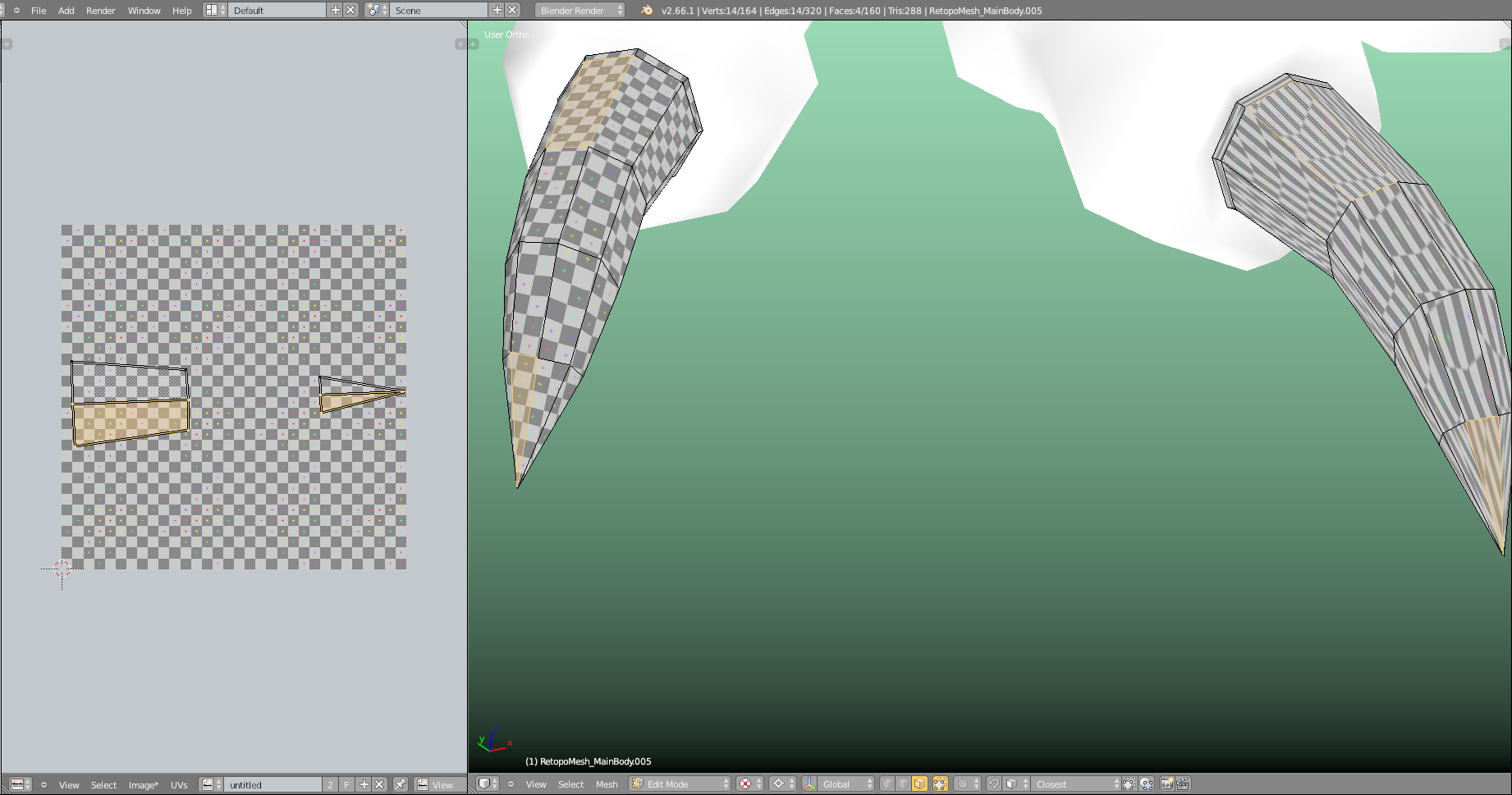The height and width of the screenshot is (795, 1512).
Task: Add a new scene
Action: point(497,10)
